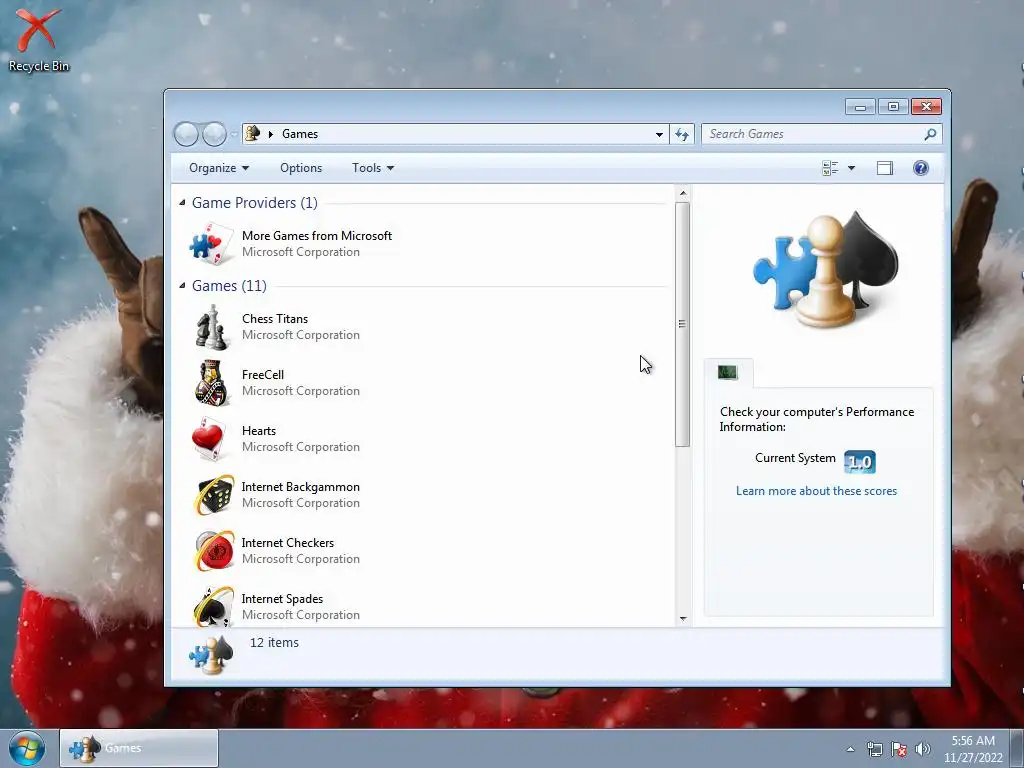Image resolution: width=1024 pixels, height=768 pixels.
Task: Click the breadcrumb arrow before Games
Action: pyautogui.click(x=270, y=134)
